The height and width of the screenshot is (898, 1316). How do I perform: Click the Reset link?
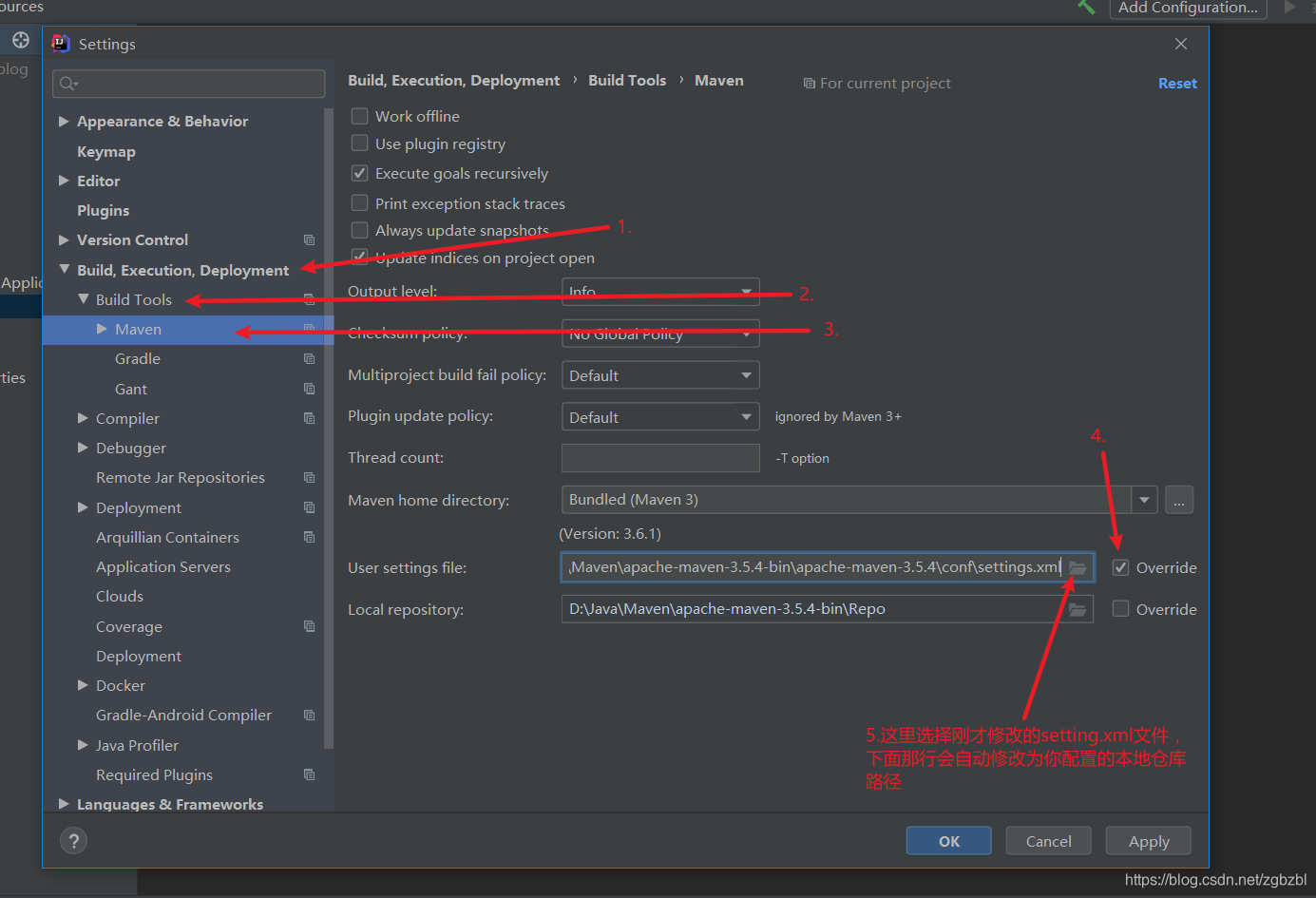click(1177, 84)
